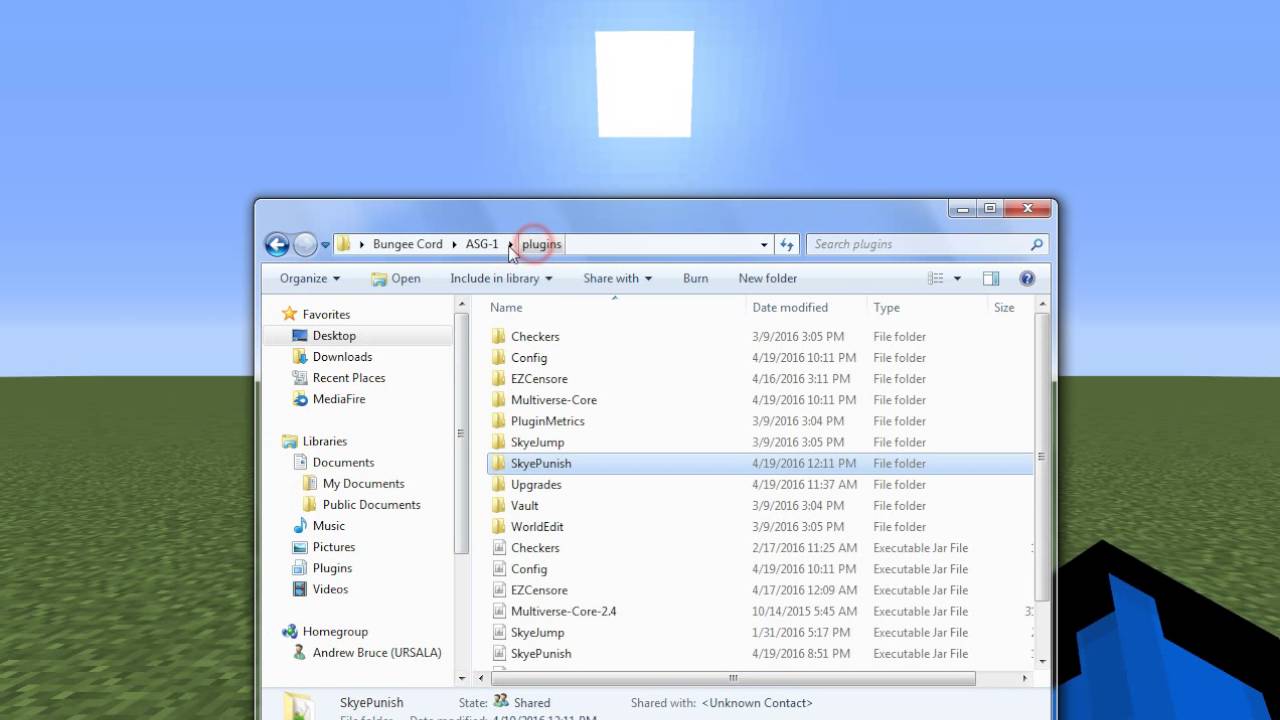Image resolution: width=1280 pixels, height=720 pixels.
Task: Select the Config folder icon
Action: coord(499,357)
